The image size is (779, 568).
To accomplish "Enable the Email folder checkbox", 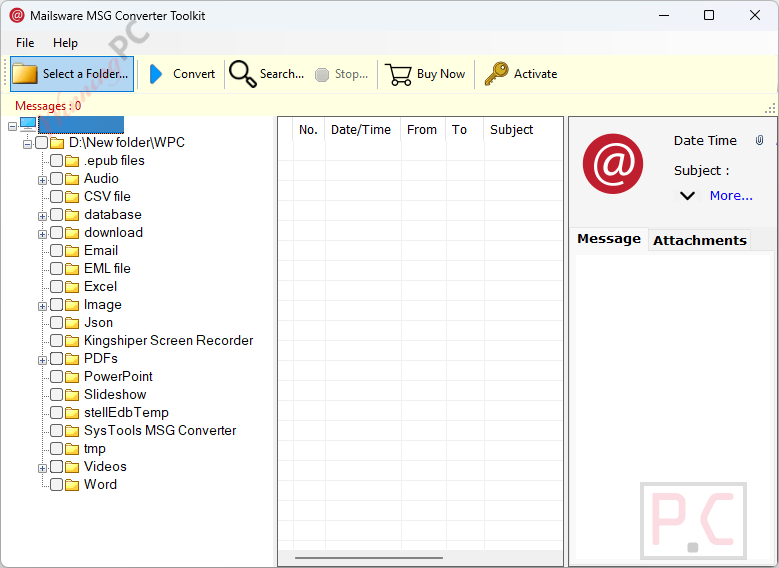I will click(x=57, y=250).
